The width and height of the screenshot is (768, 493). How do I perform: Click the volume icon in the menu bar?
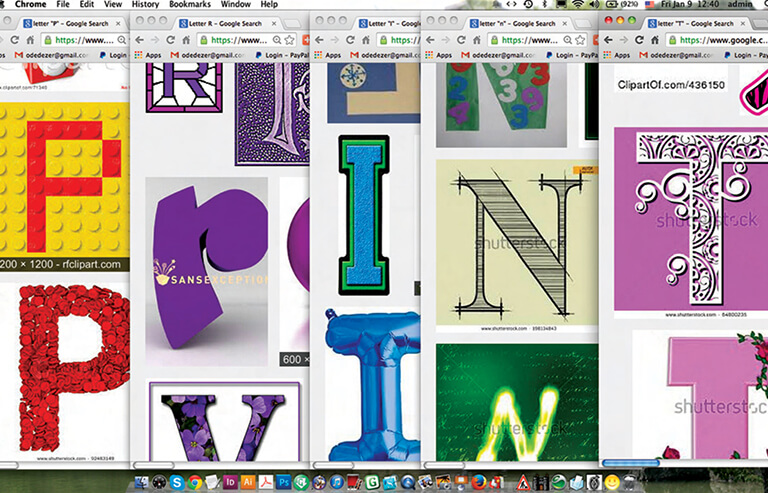pos(595,4)
